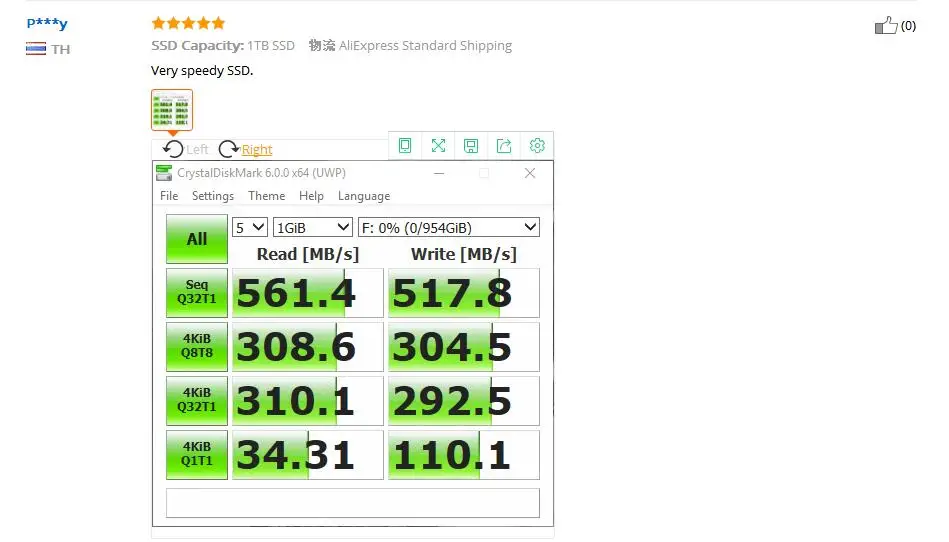
Task: Click the AliExpress Standard Shipping text
Action: pos(425,45)
